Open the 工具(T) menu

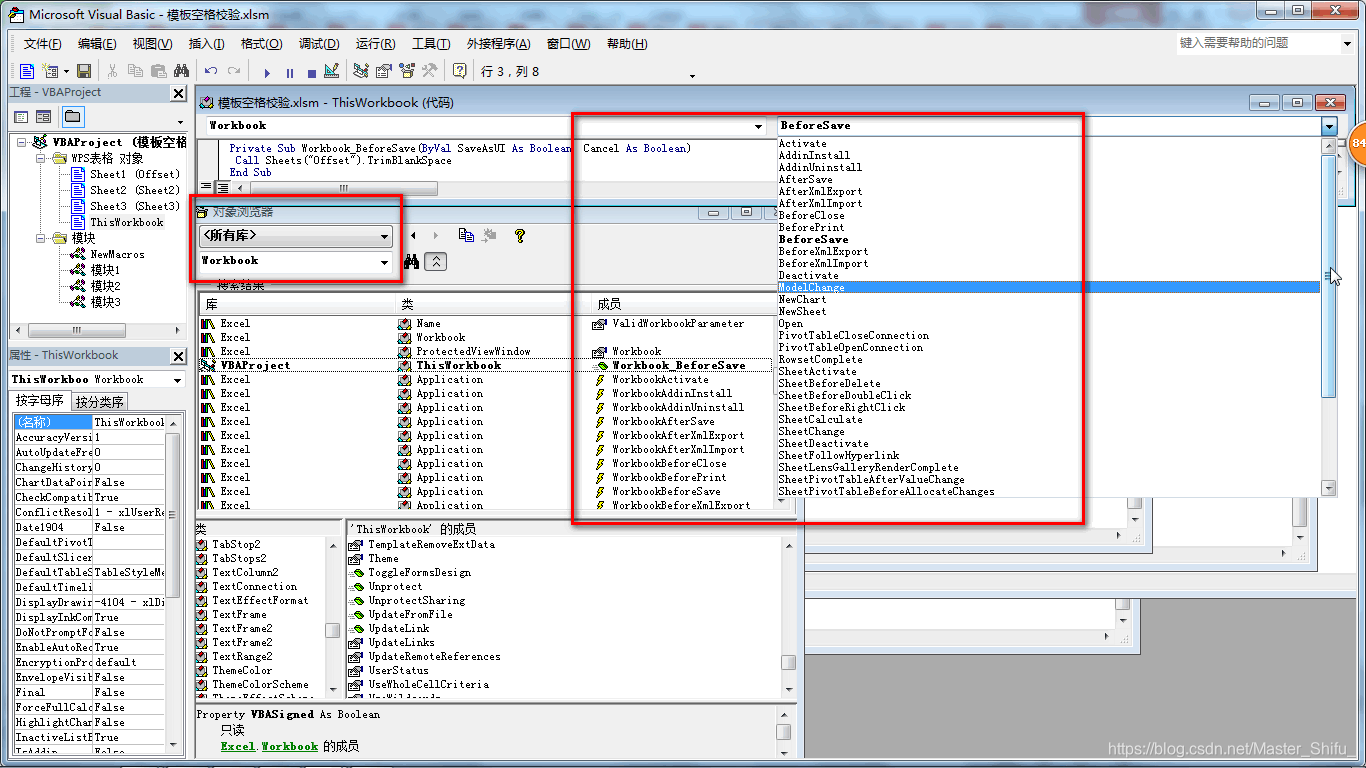tap(431, 44)
